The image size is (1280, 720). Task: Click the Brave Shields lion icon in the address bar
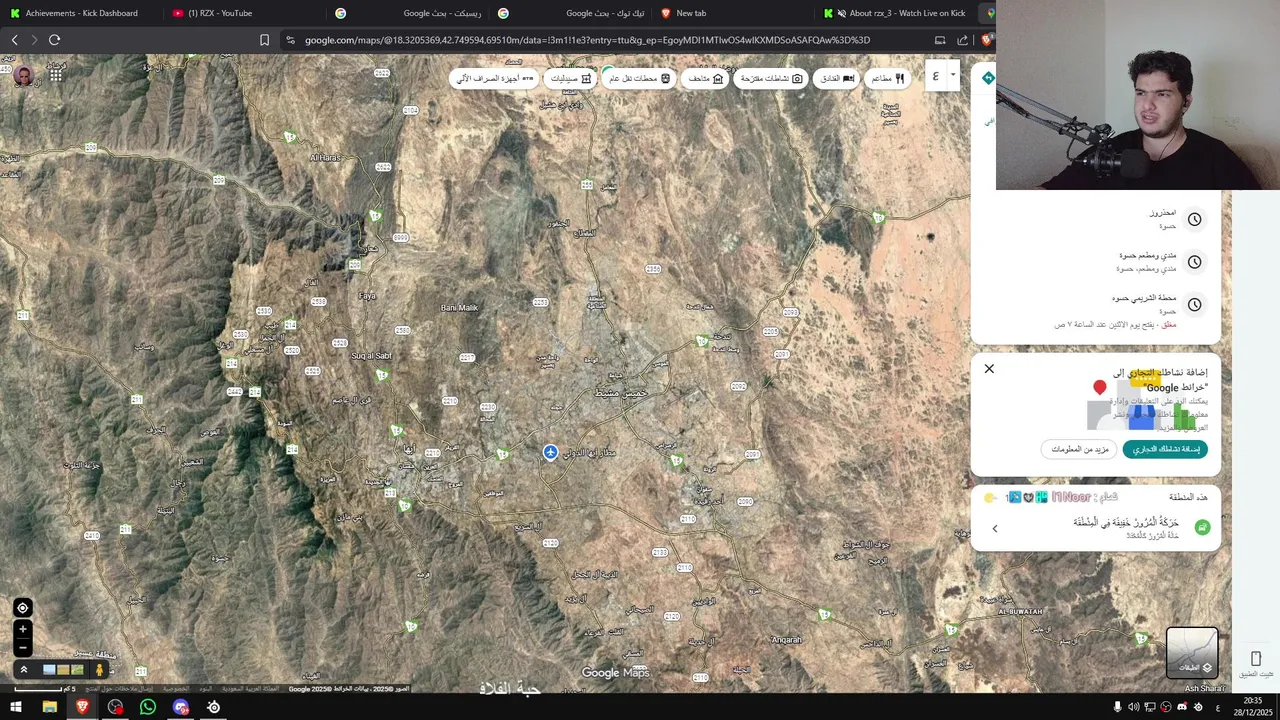986,40
